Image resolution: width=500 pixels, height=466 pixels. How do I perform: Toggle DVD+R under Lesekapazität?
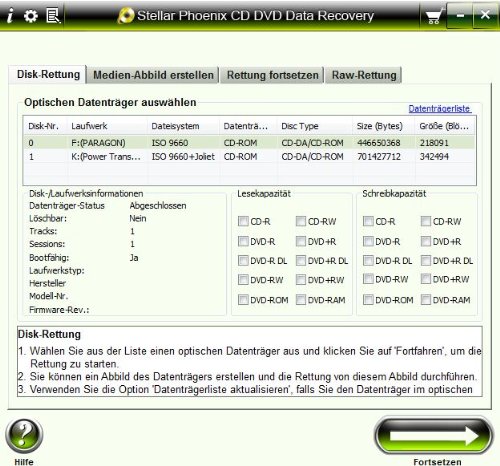[x=301, y=241]
